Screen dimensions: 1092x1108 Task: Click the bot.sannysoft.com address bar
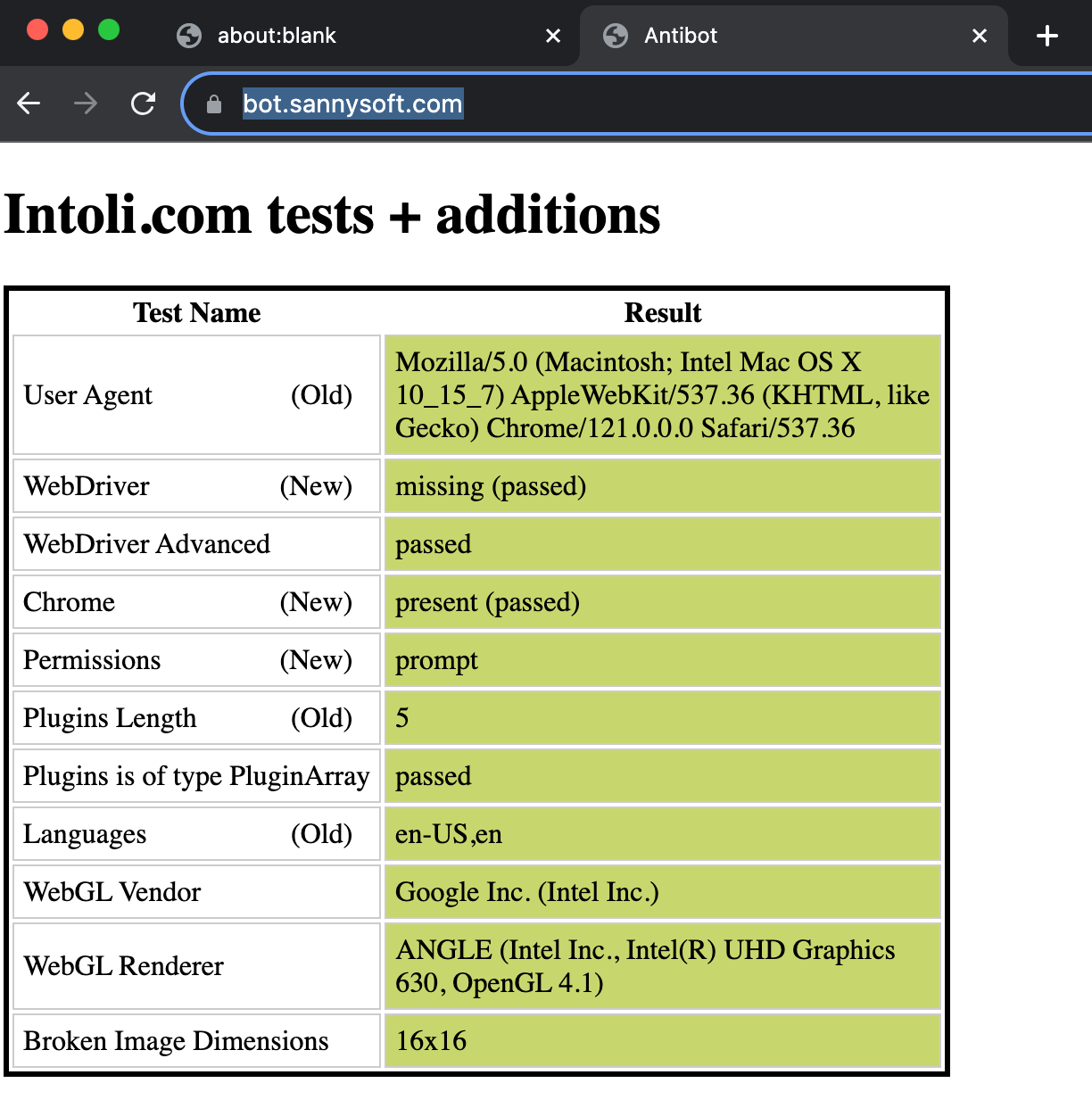638,104
